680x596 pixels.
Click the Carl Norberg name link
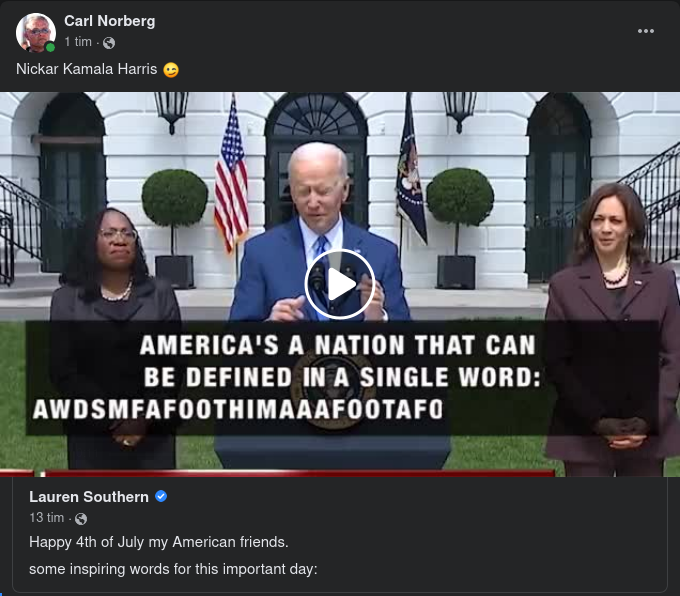109,21
